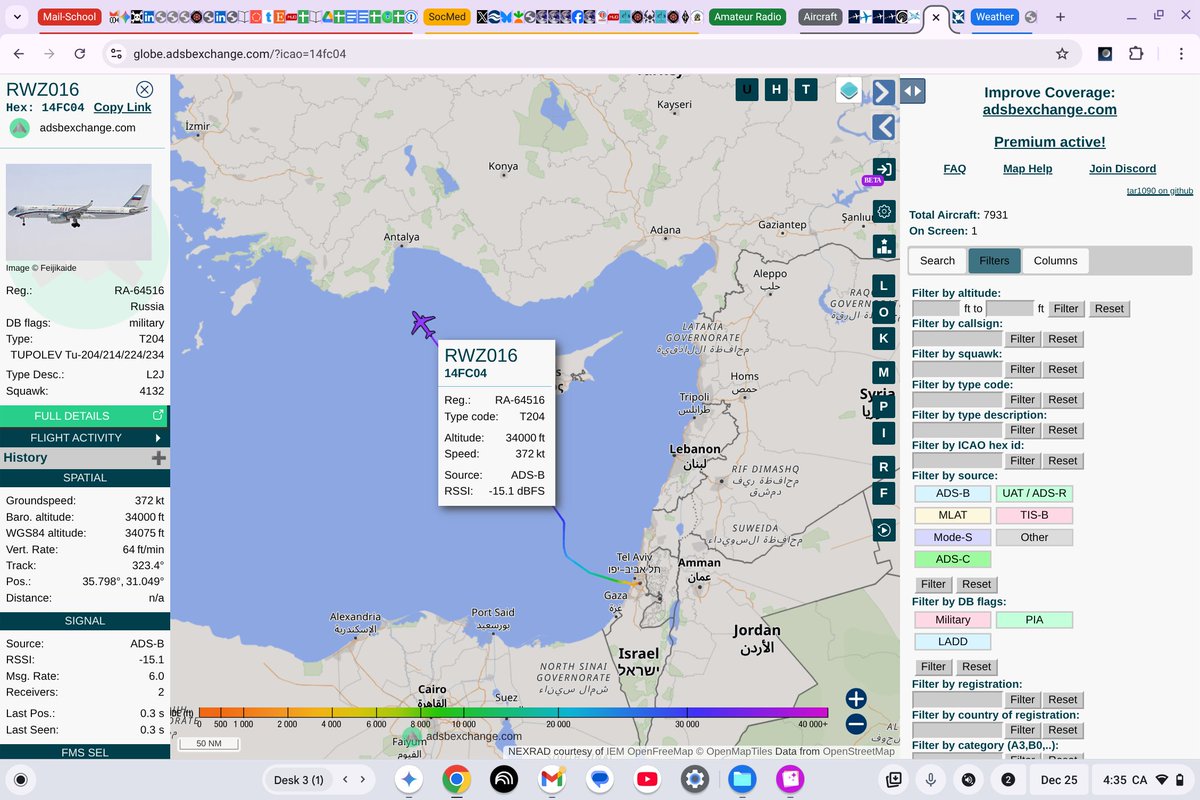The image size is (1200, 800).
Task: Open FULL DETAILS button
Action: click(85, 416)
